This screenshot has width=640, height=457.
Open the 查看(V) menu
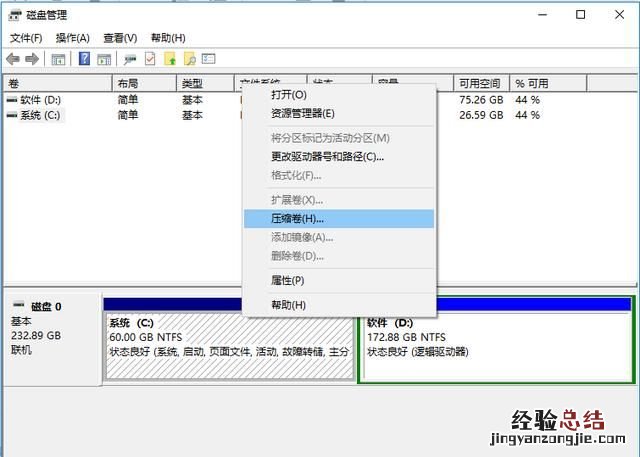coord(120,38)
